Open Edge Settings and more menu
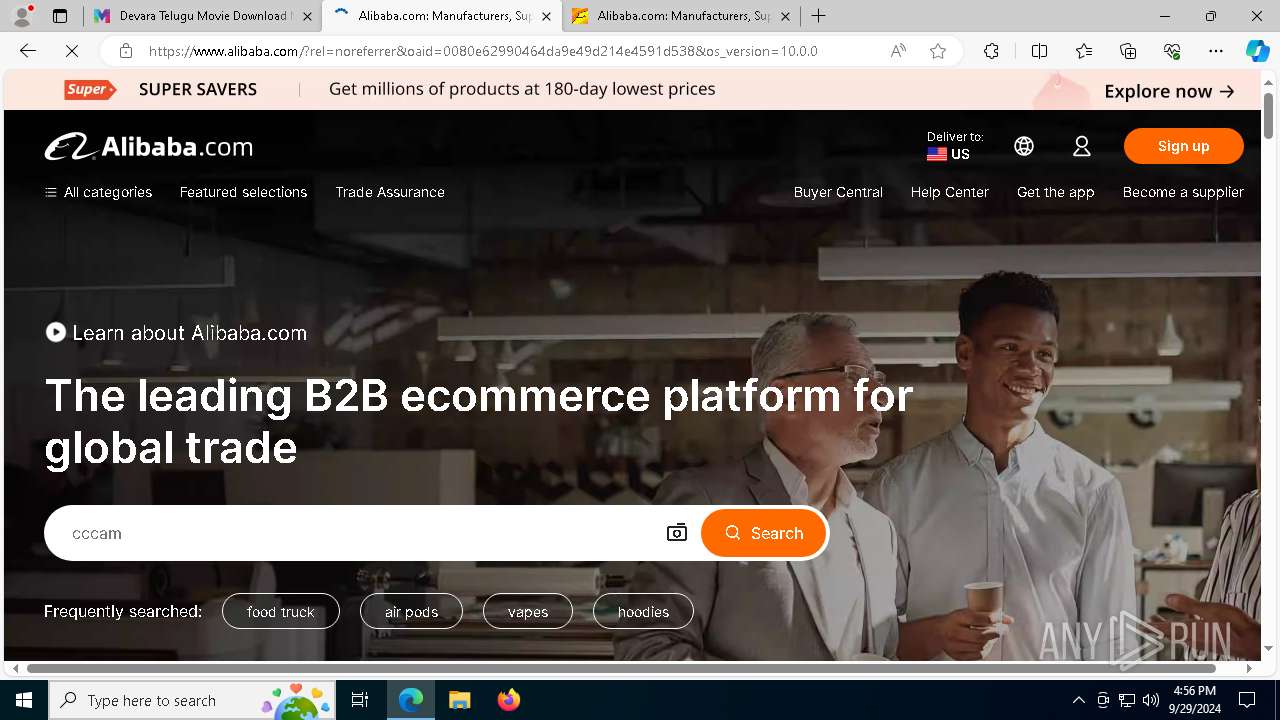 click(1216, 51)
